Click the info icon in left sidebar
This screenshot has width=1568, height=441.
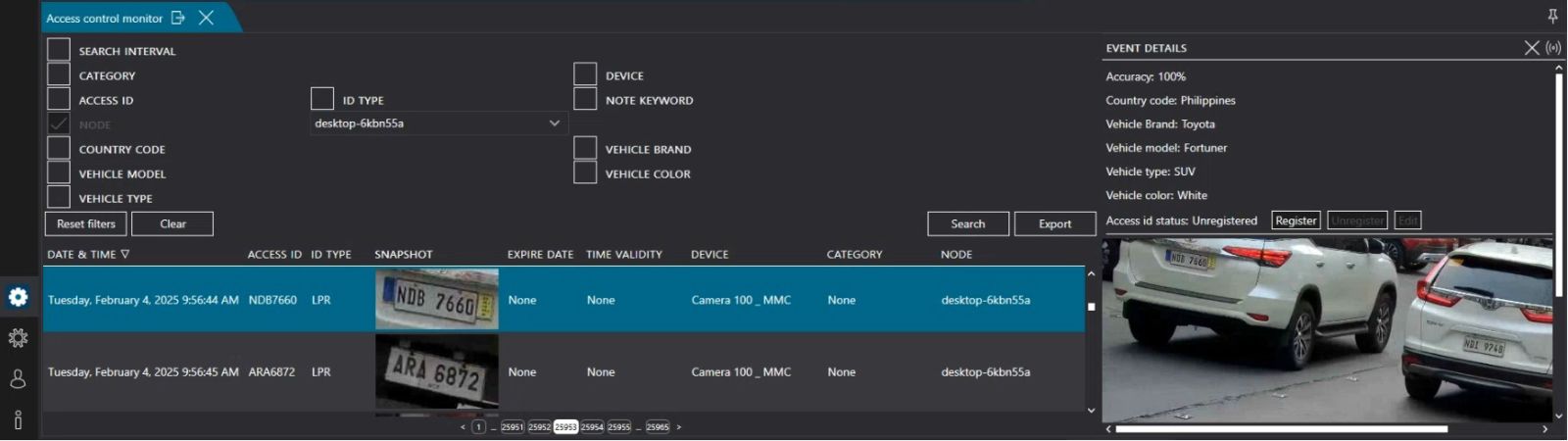click(x=18, y=419)
